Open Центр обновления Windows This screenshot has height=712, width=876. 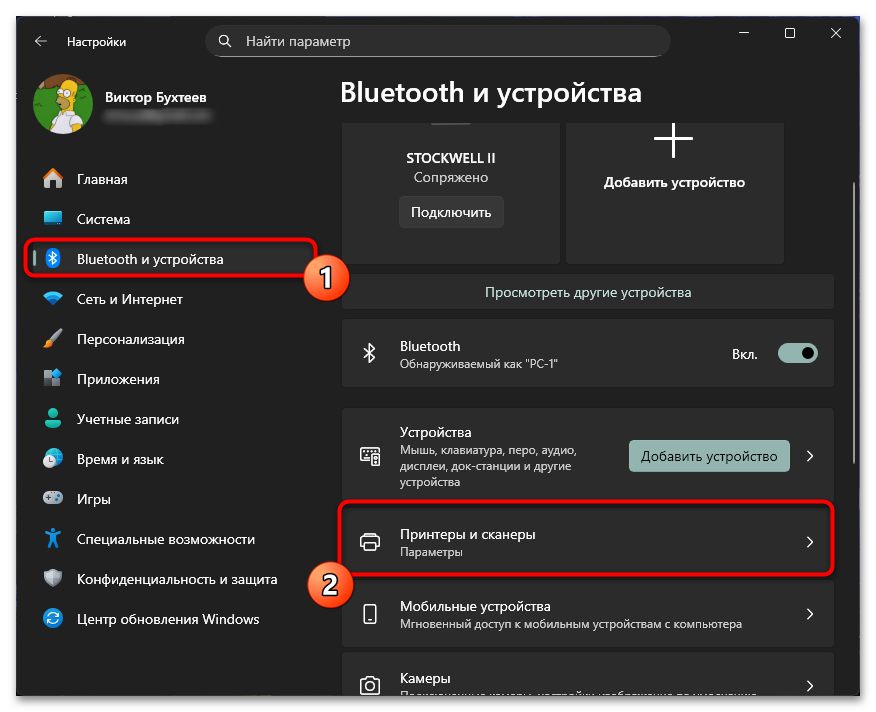click(x=170, y=619)
